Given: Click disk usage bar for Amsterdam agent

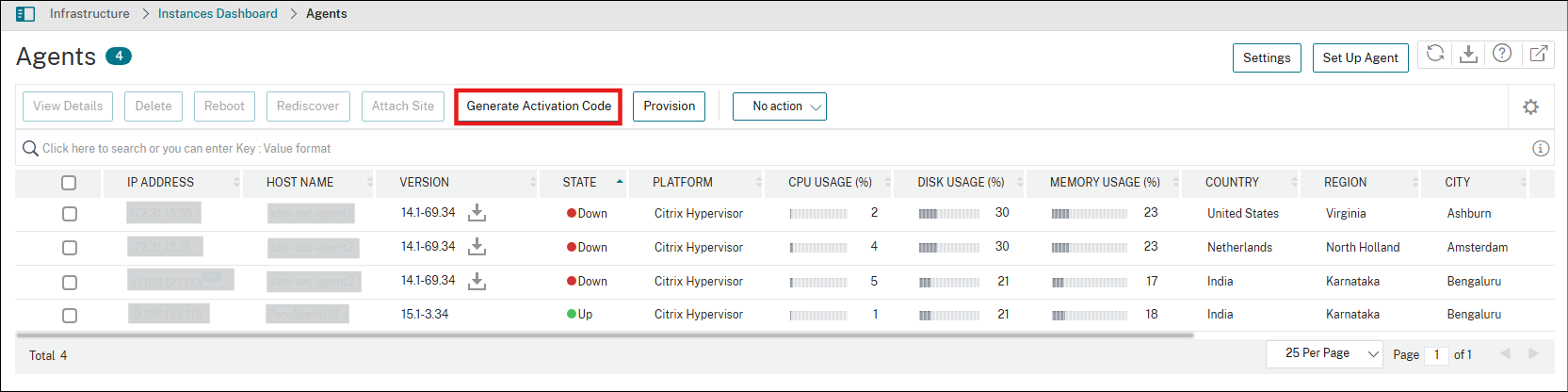Looking at the screenshot, I should coord(949,248).
